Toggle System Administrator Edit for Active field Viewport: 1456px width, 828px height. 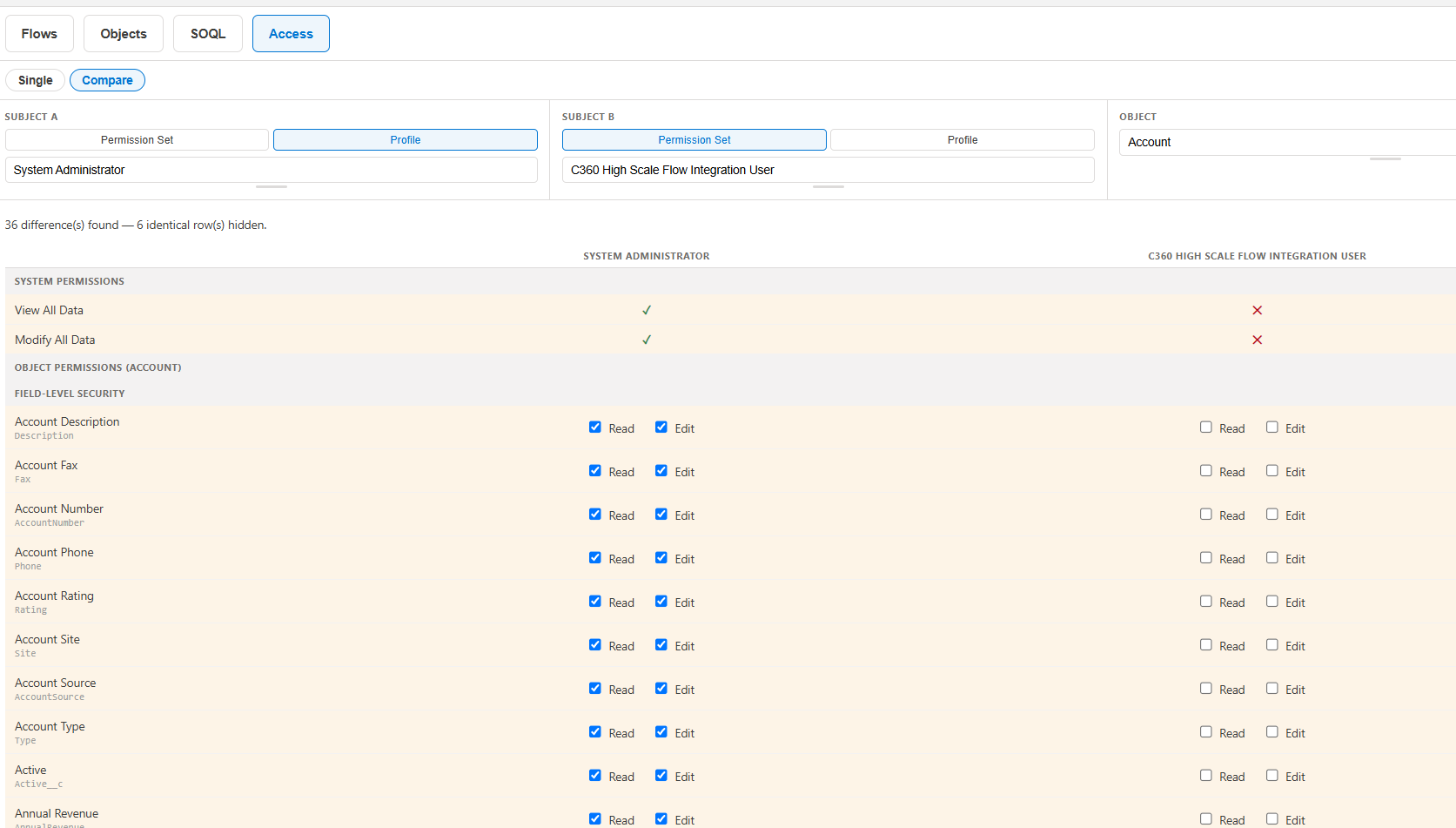point(661,776)
